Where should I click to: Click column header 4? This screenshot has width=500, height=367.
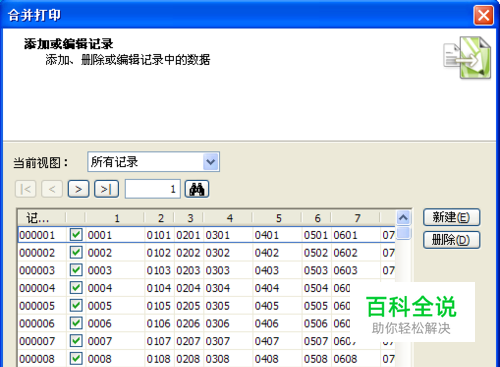click(228, 218)
